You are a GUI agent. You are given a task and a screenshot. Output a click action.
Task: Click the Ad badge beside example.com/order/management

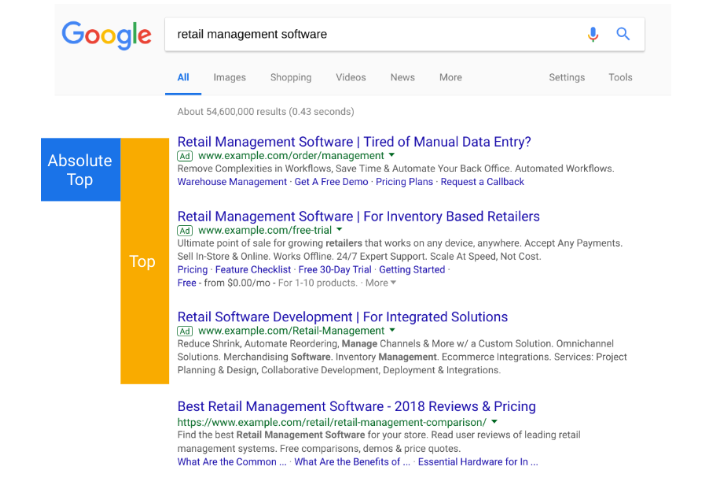tap(185, 156)
